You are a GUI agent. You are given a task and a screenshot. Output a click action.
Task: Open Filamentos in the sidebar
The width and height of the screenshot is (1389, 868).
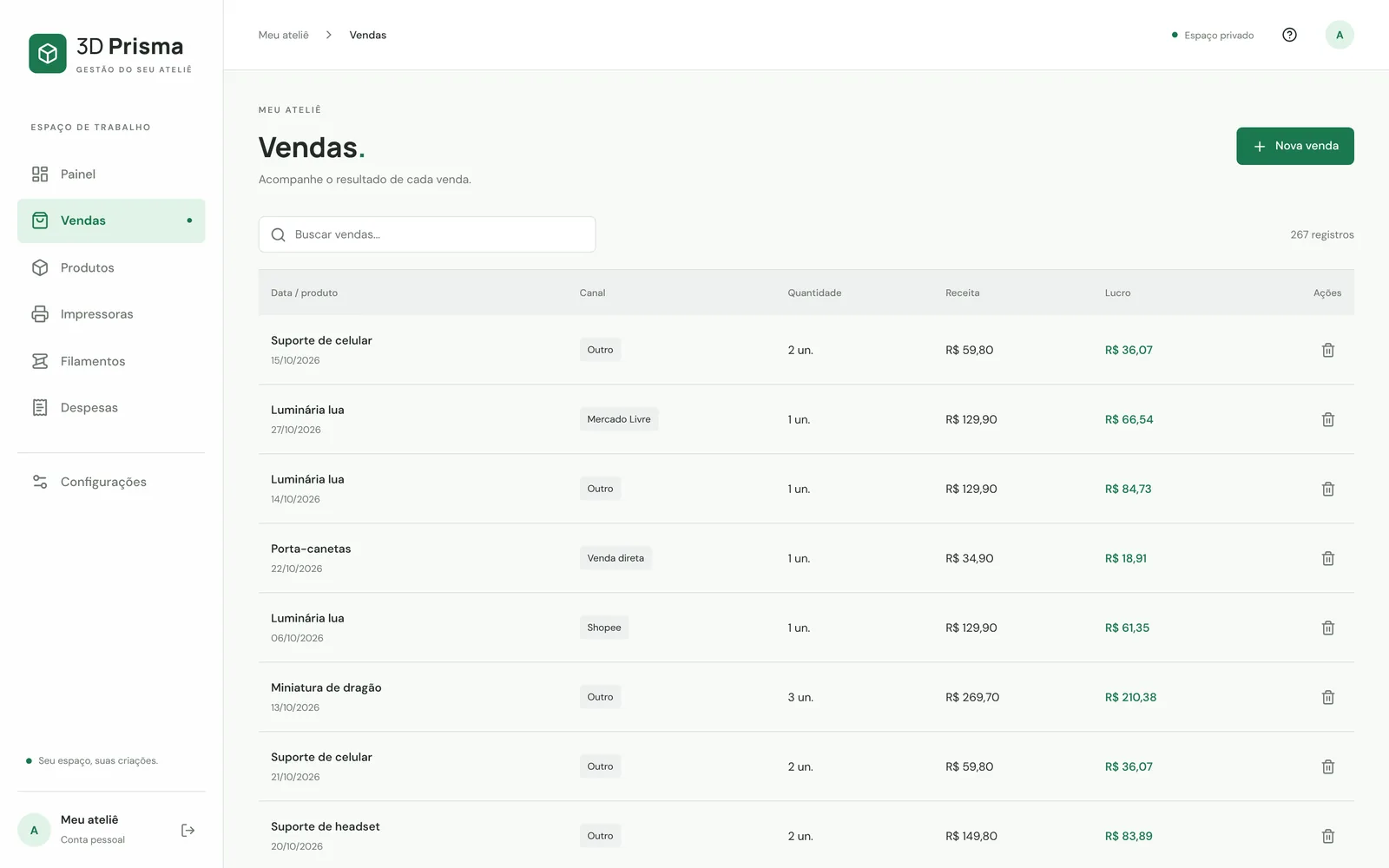[111, 361]
